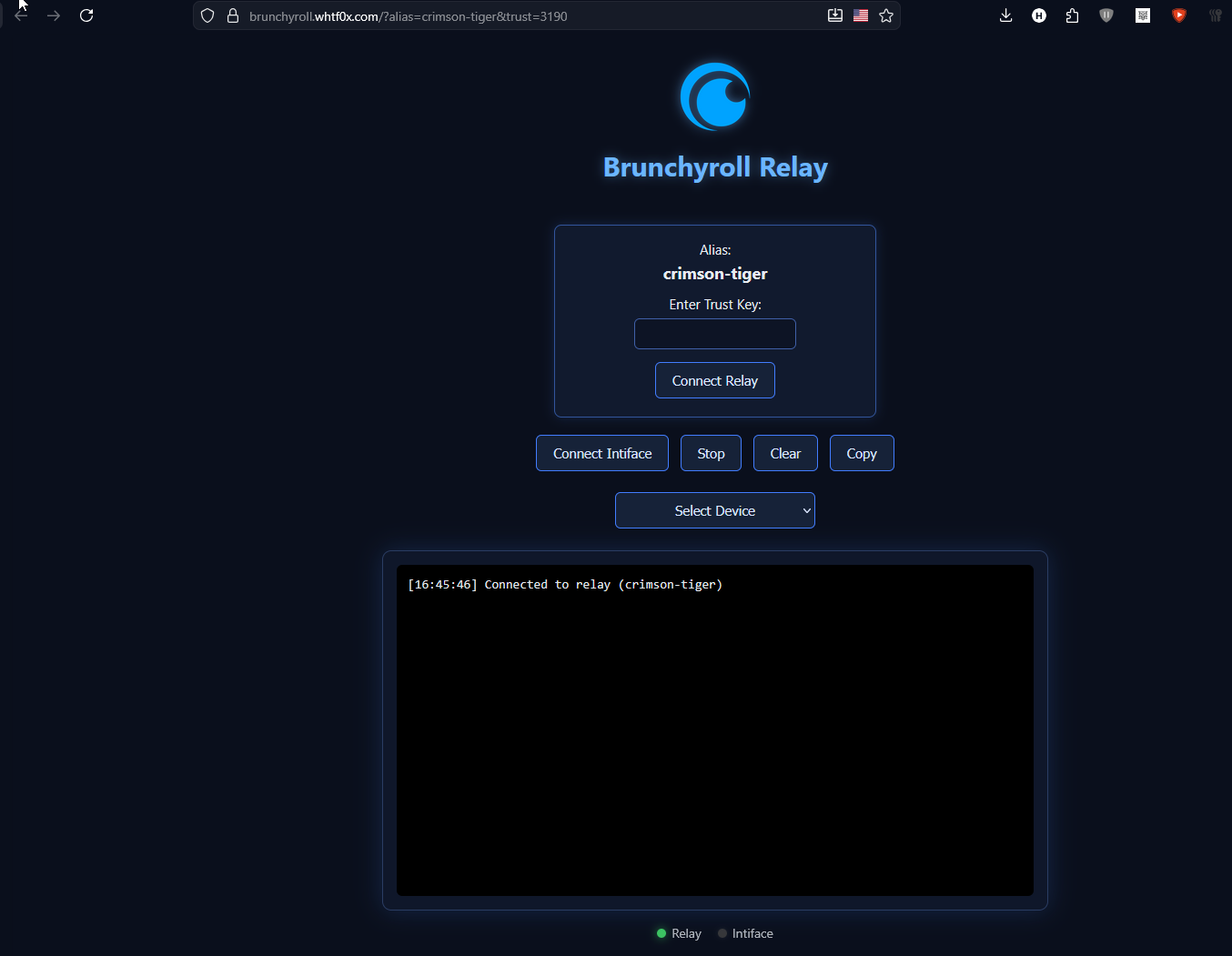
Task: Clear the log with the Clear button
Action: [x=785, y=453]
